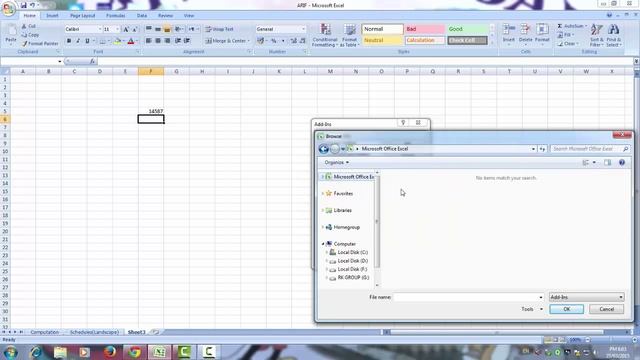Screen dimensions: 640x360
Task: Apply the red Font Color button
Action: pos(131,41)
